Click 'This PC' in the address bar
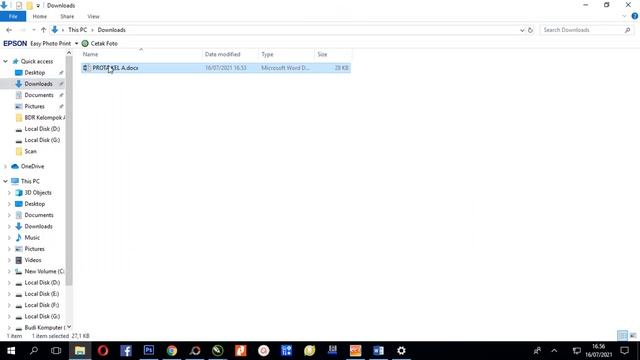Viewport: 640px width, 360px height. (x=78, y=30)
